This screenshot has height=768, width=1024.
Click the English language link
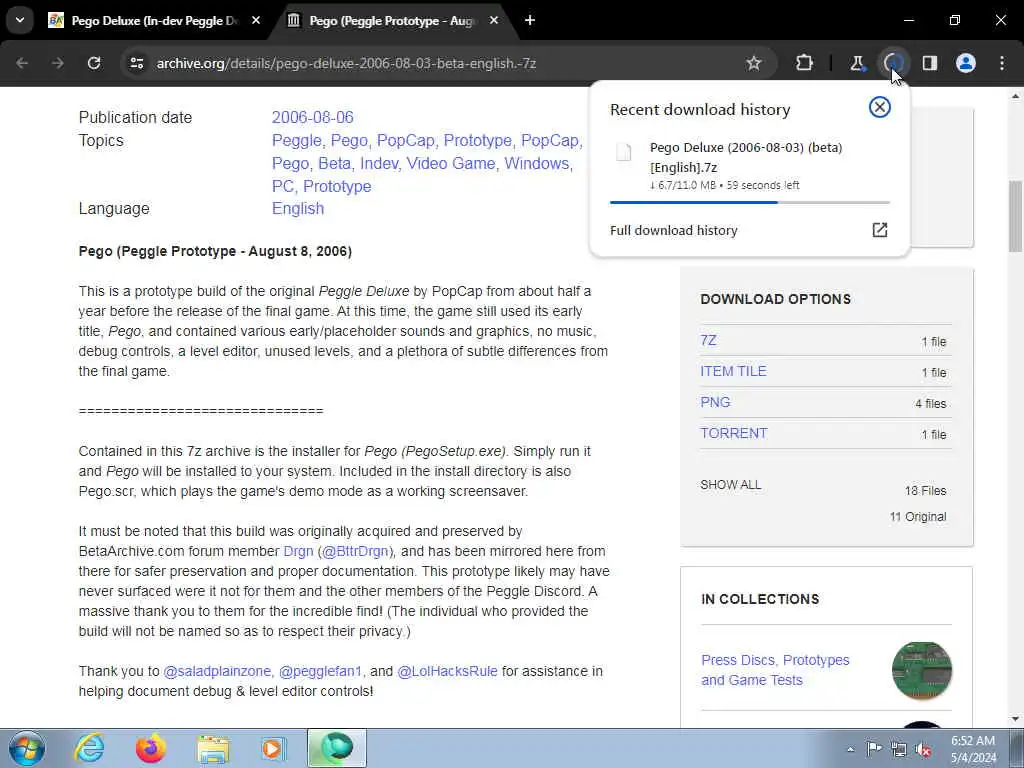coord(298,208)
